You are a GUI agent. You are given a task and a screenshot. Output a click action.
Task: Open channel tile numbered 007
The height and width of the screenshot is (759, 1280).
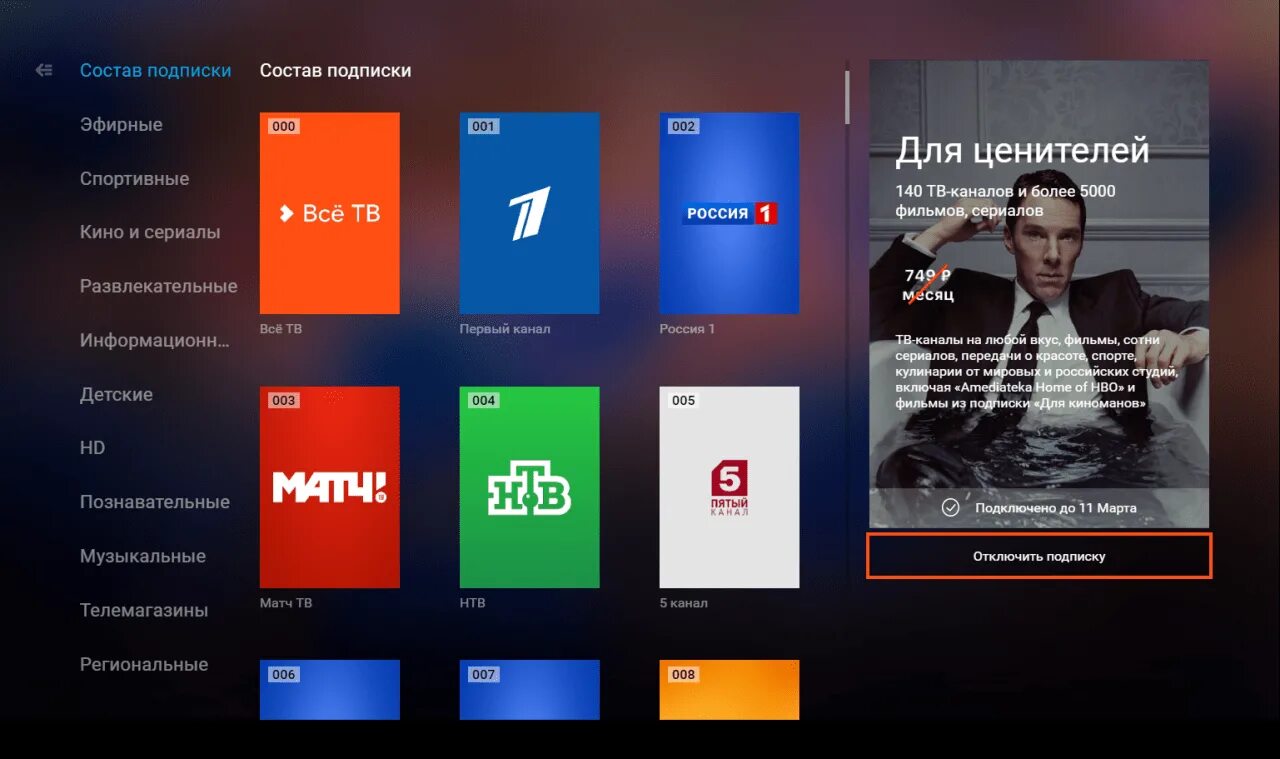(x=529, y=690)
